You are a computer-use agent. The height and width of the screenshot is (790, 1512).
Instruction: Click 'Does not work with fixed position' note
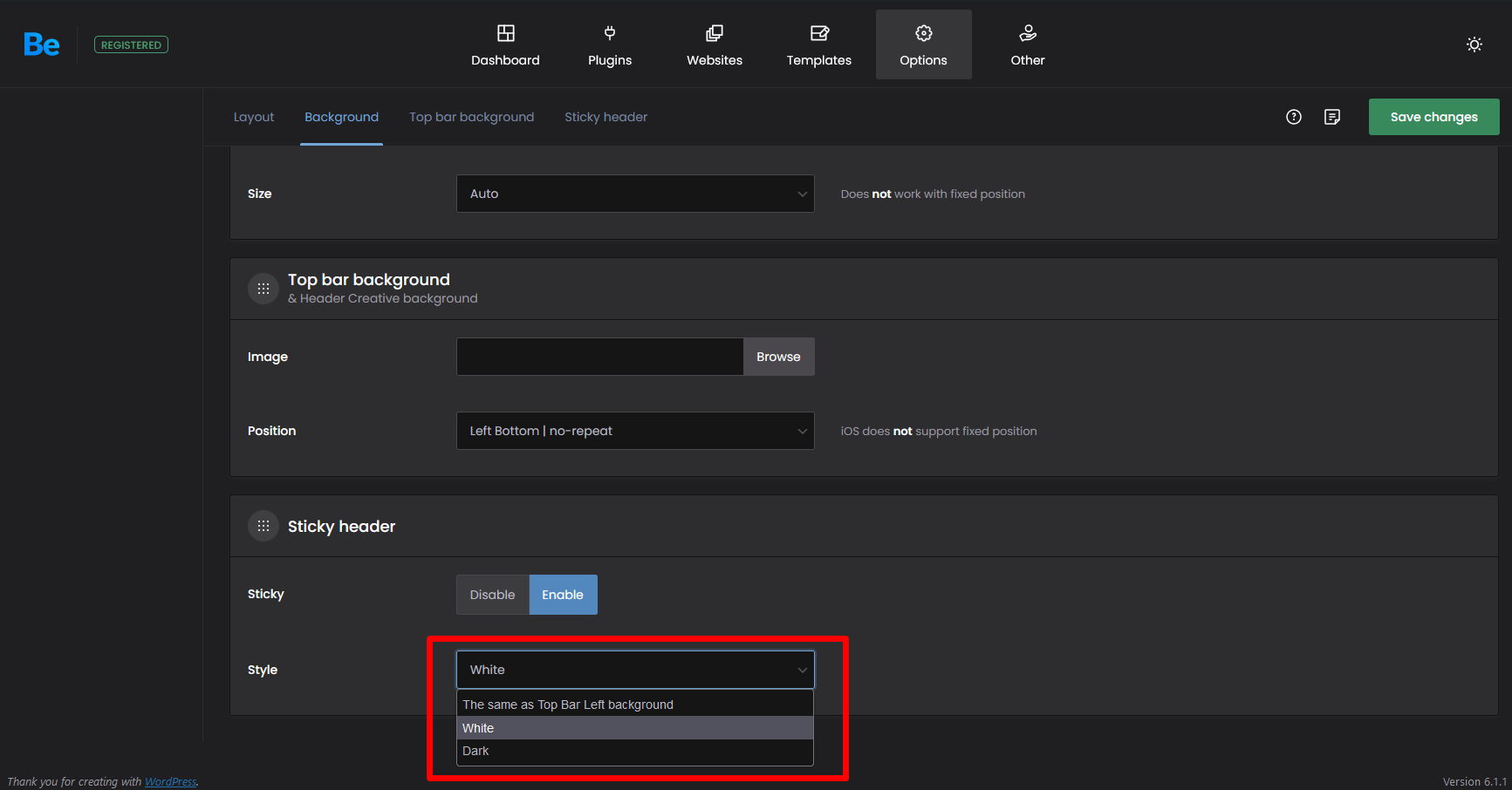coord(933,194)
